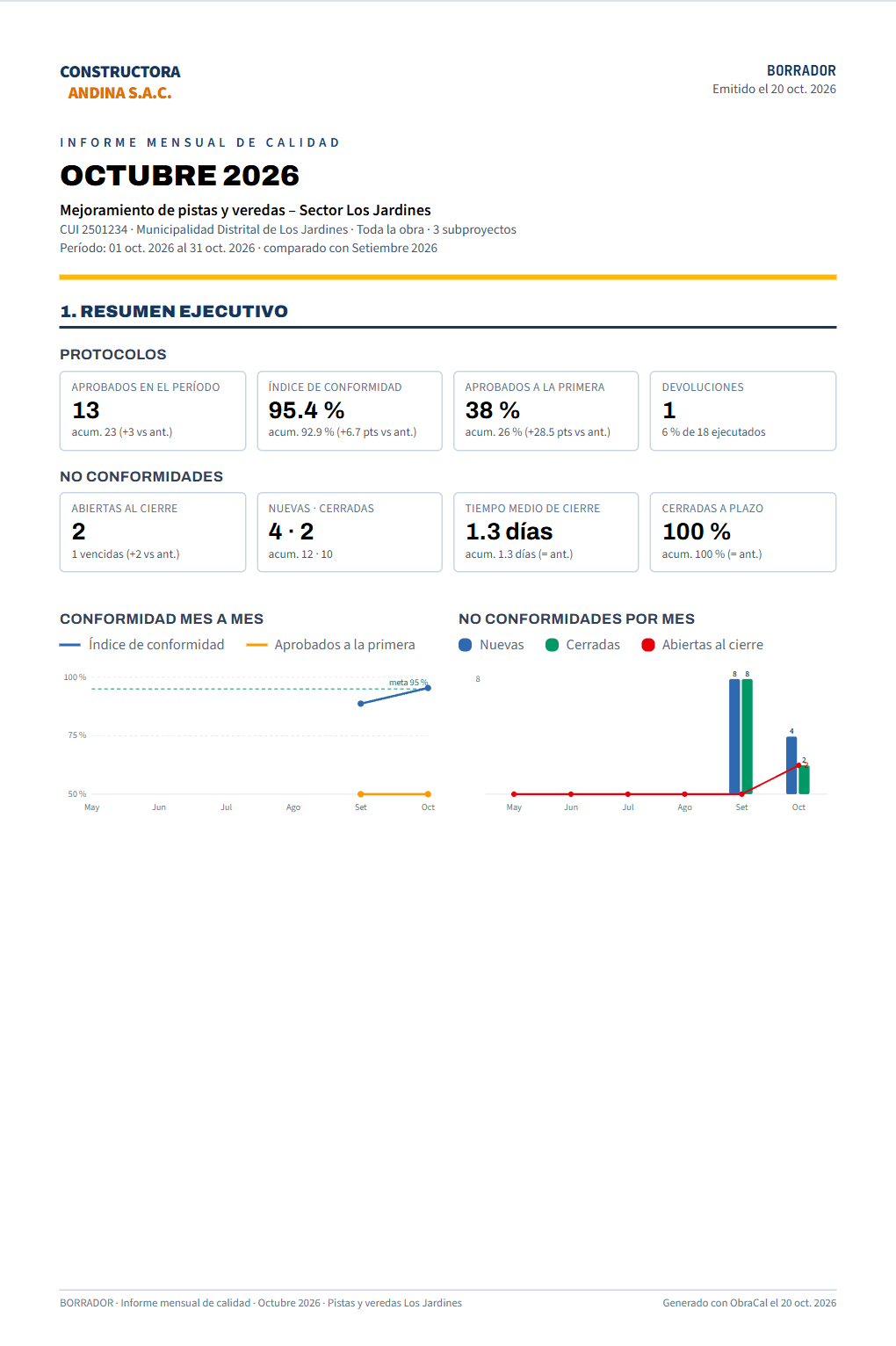
Task: Click the 50 % y-axis label
Action: [77, 793]
